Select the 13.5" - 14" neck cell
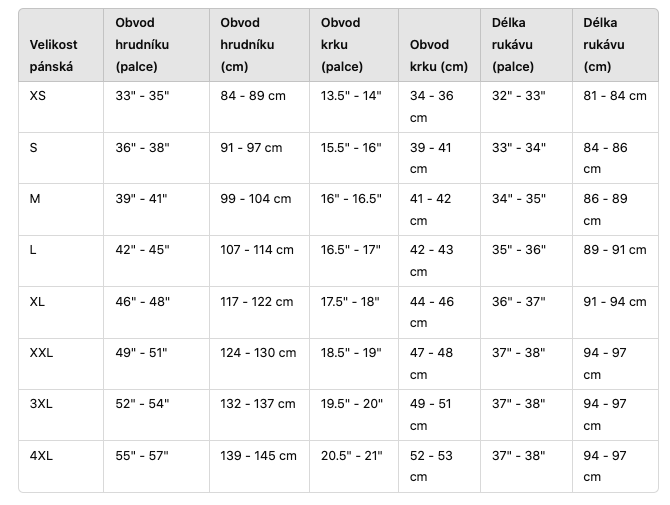670x505 pixels. 351,96
